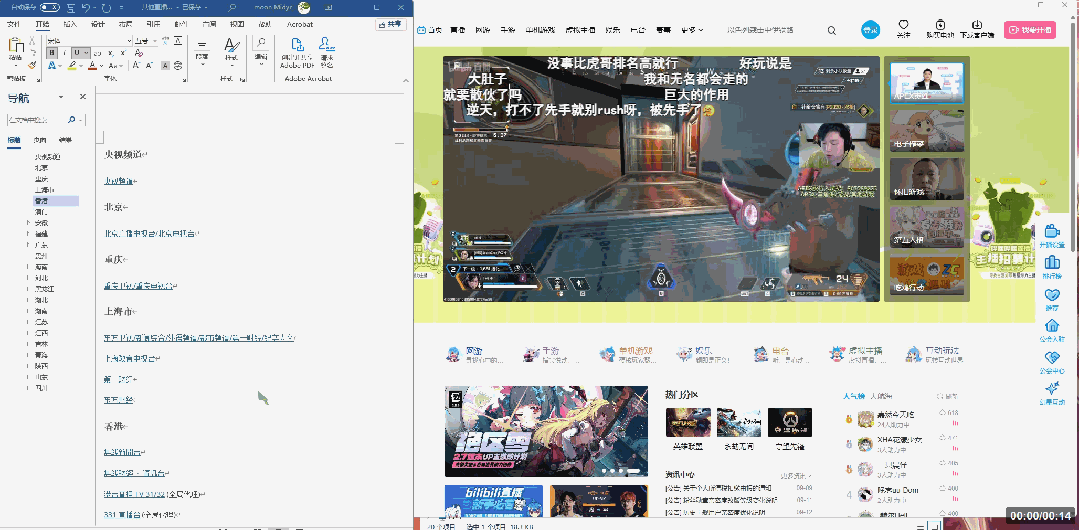
Task: Click the Text Effects blue A icon
Action: tap(52, 65)
